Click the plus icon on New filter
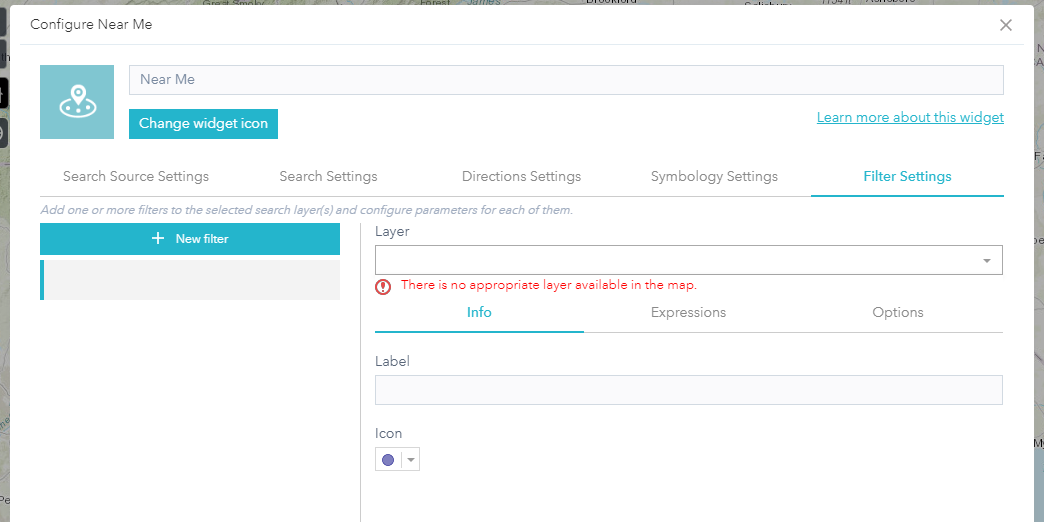This screenshot has width=1044, height=522. pos(158,239)
